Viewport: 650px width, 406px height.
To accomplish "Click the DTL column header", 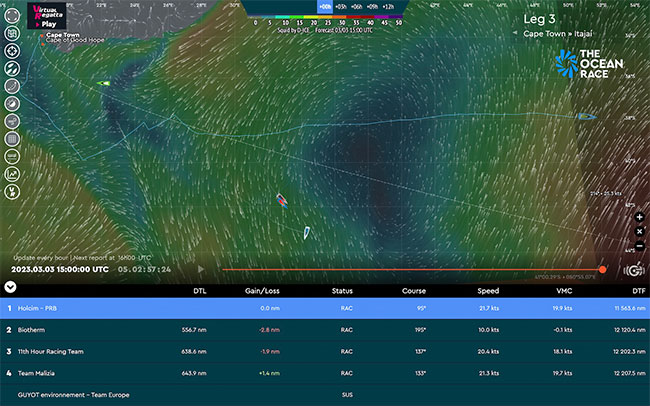I will click(200, 291).
